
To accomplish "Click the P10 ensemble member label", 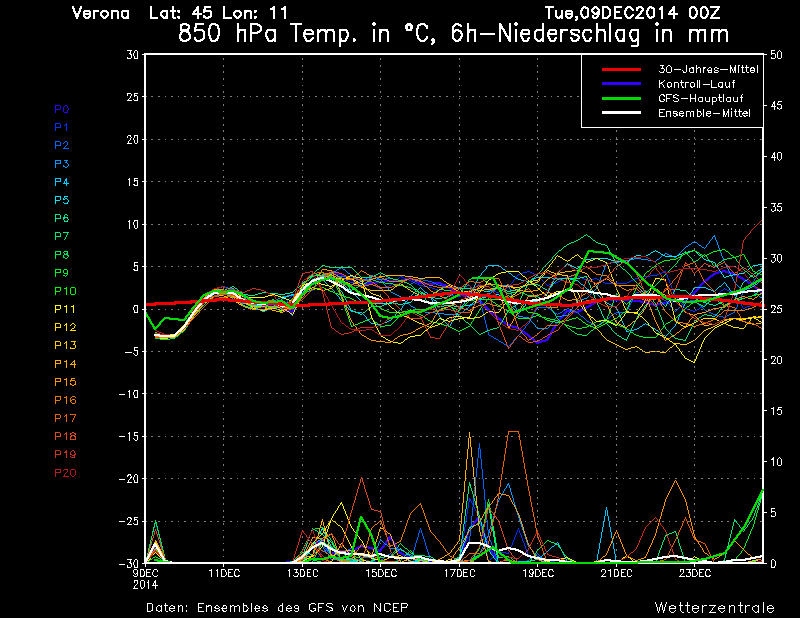I will 65,291.
